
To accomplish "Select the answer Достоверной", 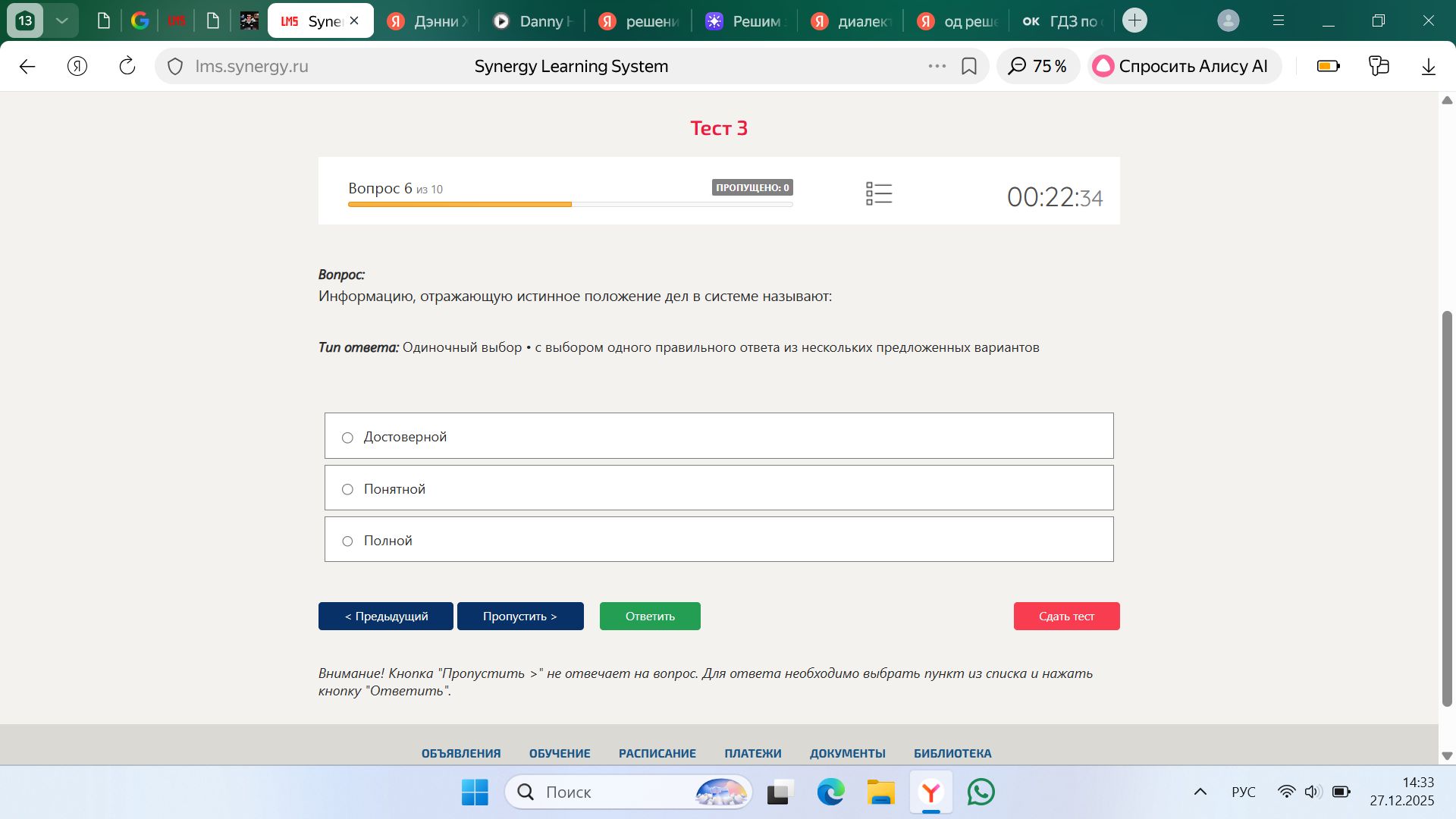I will (719, 436).
